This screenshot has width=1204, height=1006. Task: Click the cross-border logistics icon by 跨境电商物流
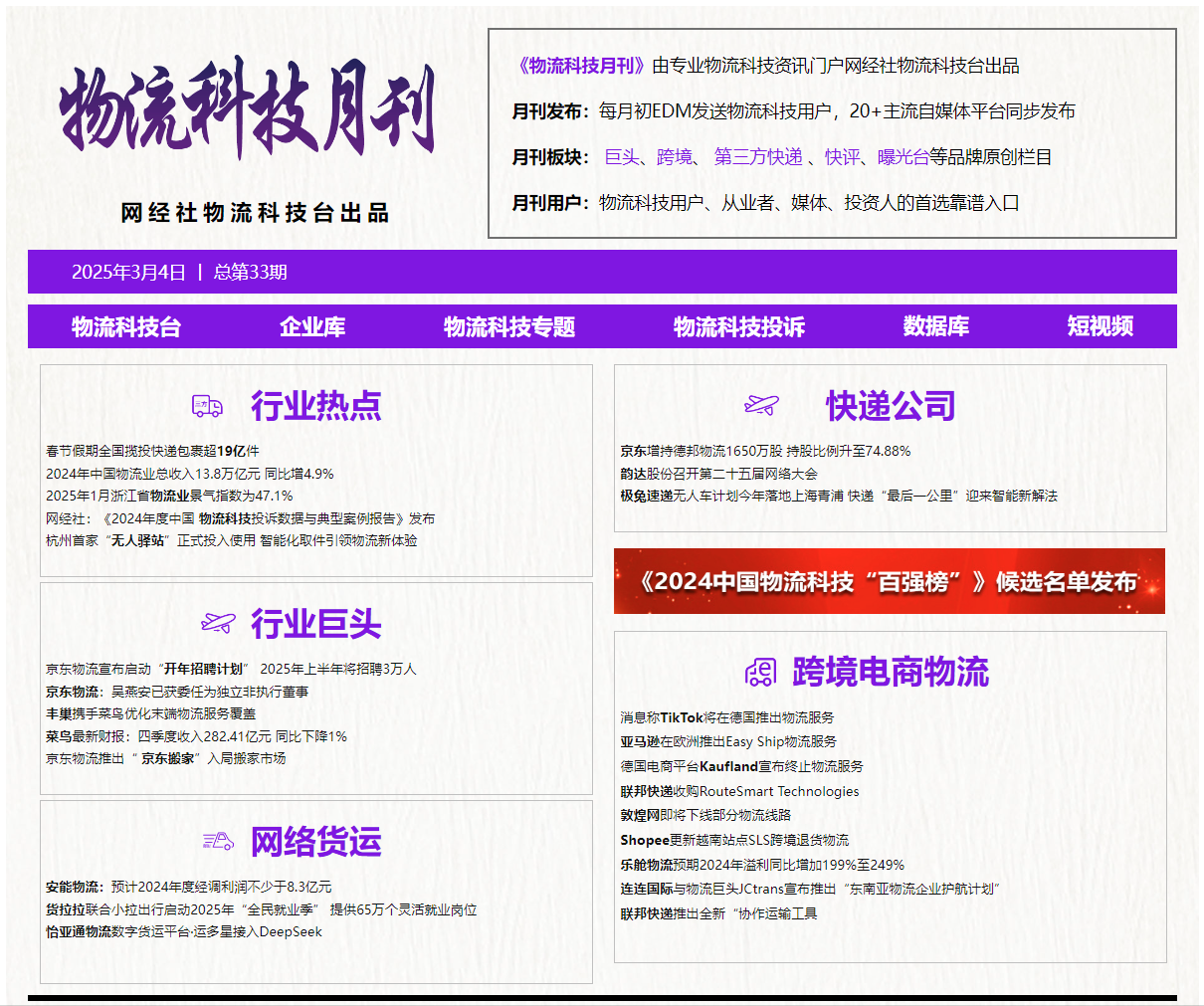coord(760,673)
